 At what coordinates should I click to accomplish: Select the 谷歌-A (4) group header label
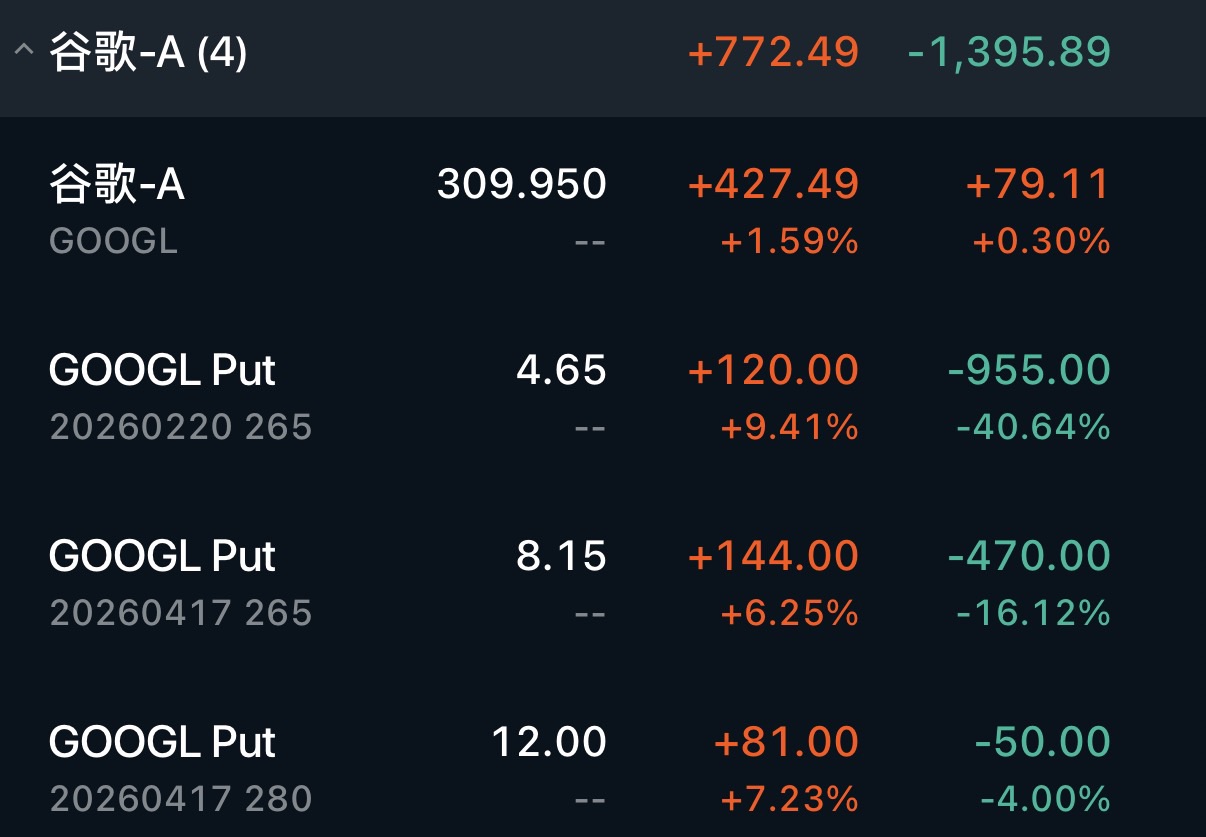coord(148,53)
